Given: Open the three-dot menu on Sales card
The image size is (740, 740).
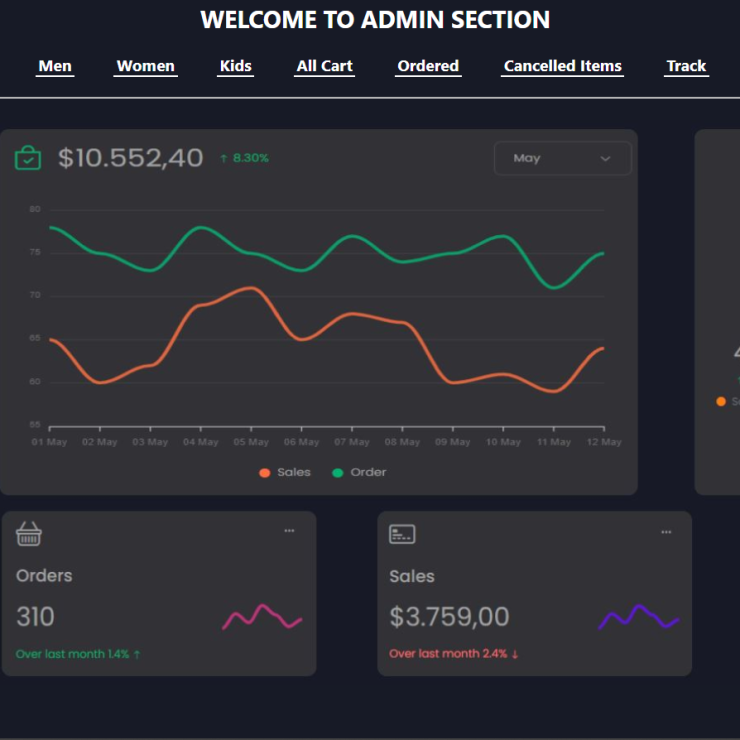Looking at the screenshot, I should tap(666, 532).
